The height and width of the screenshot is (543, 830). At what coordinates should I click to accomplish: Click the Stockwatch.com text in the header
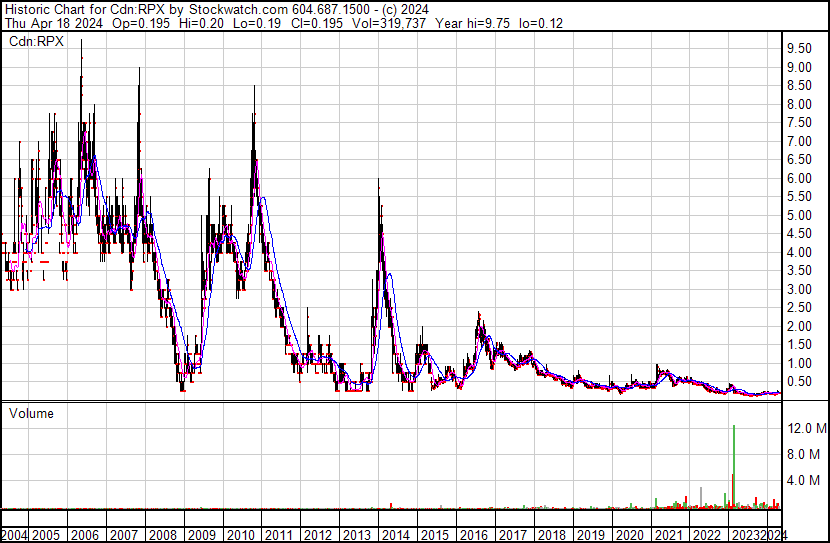point(246,8)
